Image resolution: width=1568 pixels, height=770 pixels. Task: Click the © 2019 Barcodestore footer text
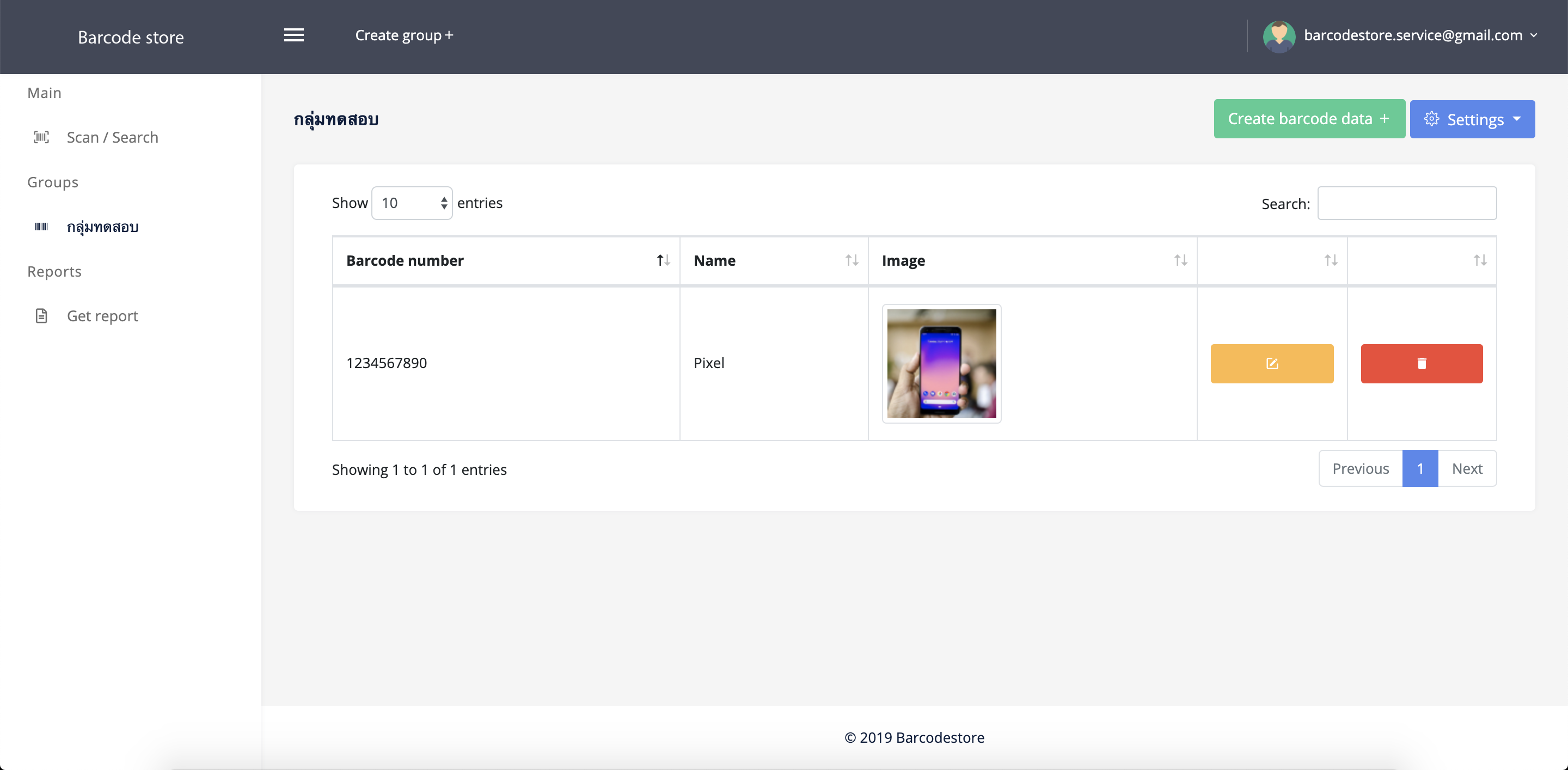point(914,737)
